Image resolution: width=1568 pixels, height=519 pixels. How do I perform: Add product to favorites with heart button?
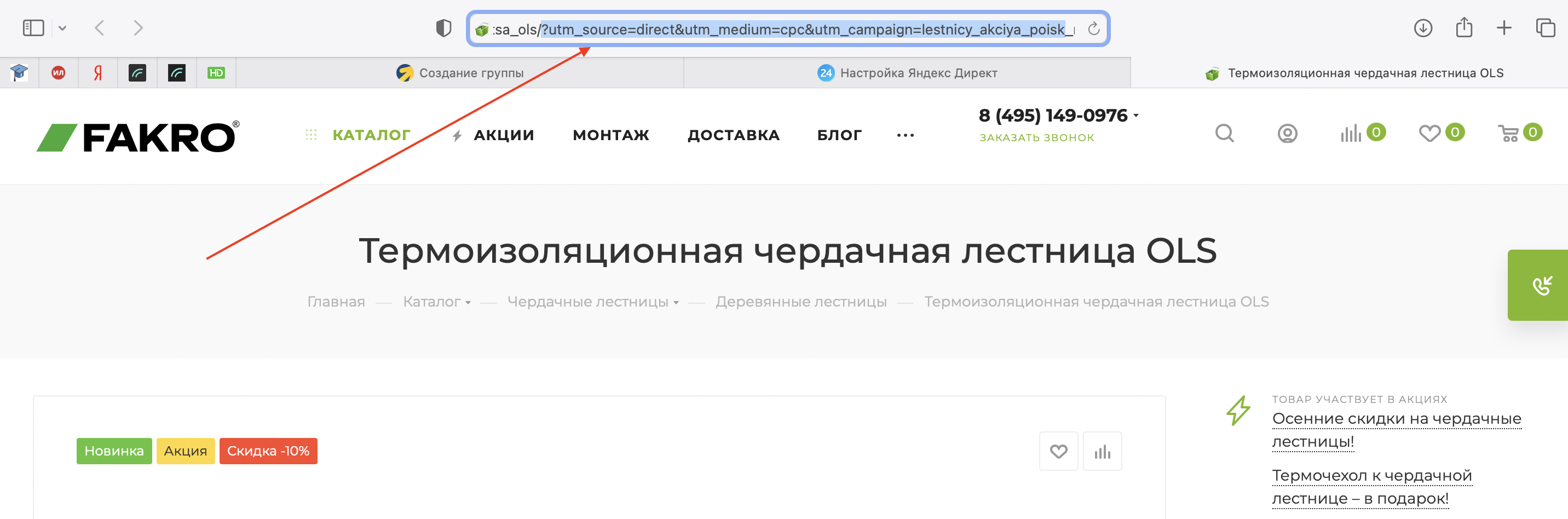coord(1058,452)
